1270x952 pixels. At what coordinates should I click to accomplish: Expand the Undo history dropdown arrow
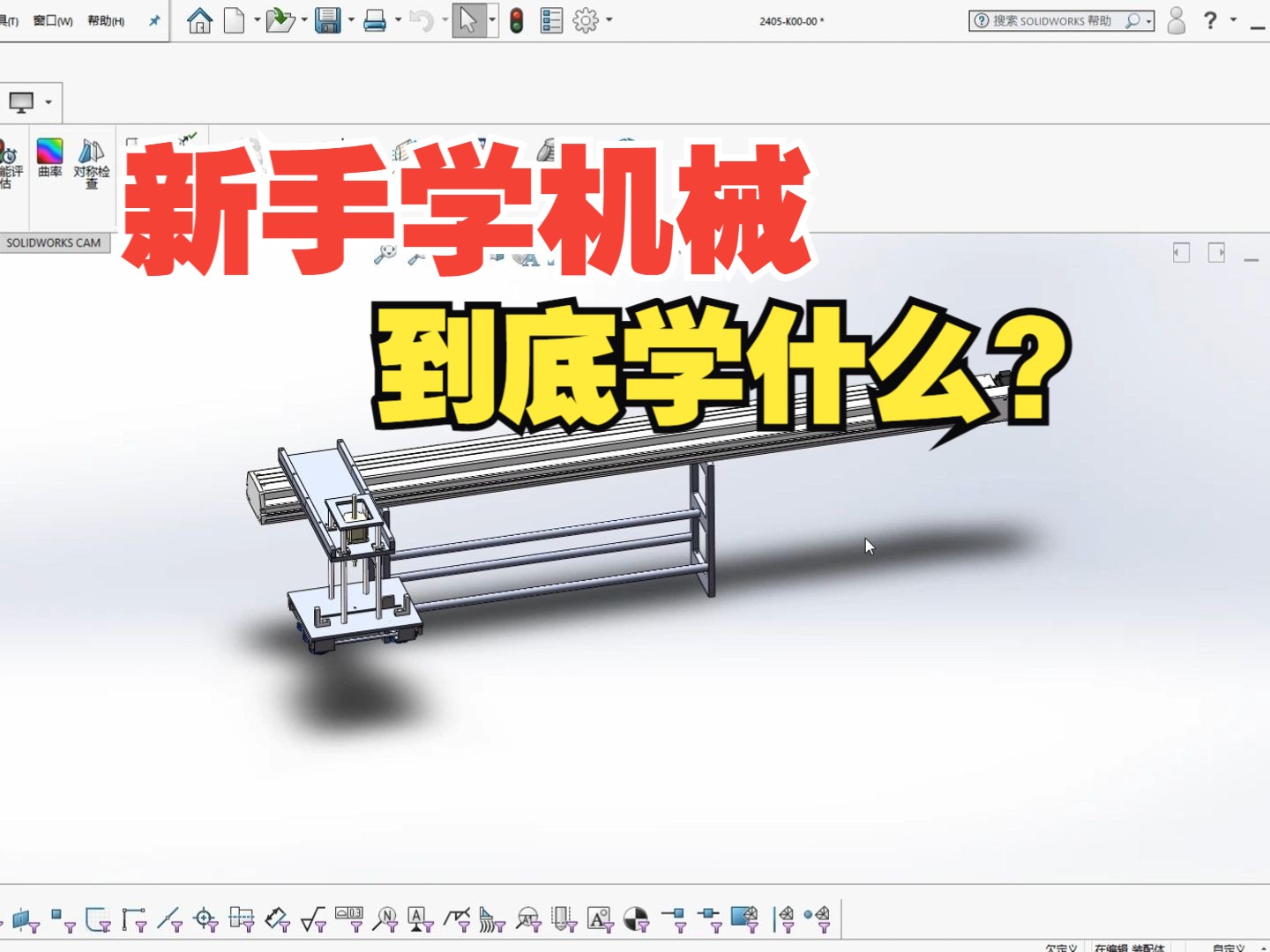pos(444,20)
